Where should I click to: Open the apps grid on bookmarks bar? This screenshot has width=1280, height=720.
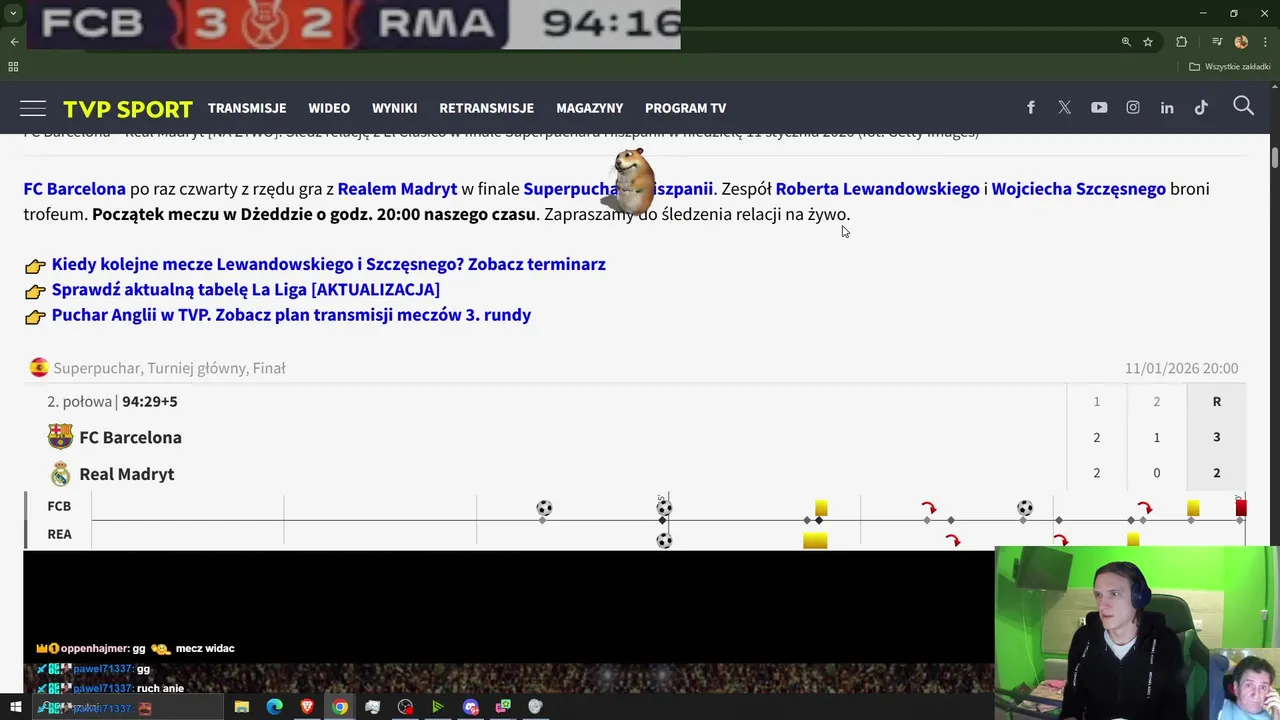pyautogui.click(x=13, y=67)
